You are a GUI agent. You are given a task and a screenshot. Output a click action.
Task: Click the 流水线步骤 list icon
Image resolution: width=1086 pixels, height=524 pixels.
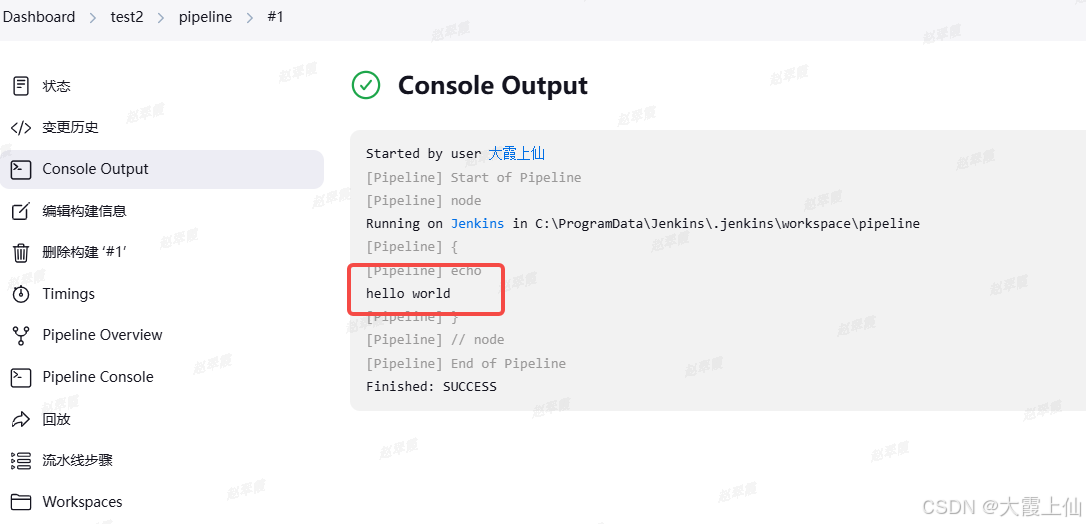point(21,460)
